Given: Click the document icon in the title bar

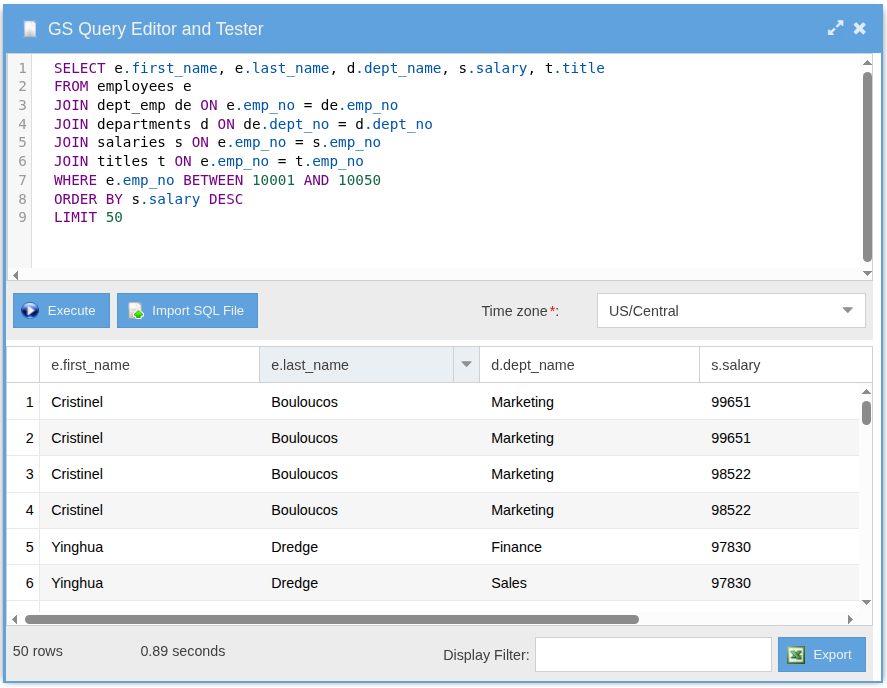Looking at the screenshot, I should 30,29.
